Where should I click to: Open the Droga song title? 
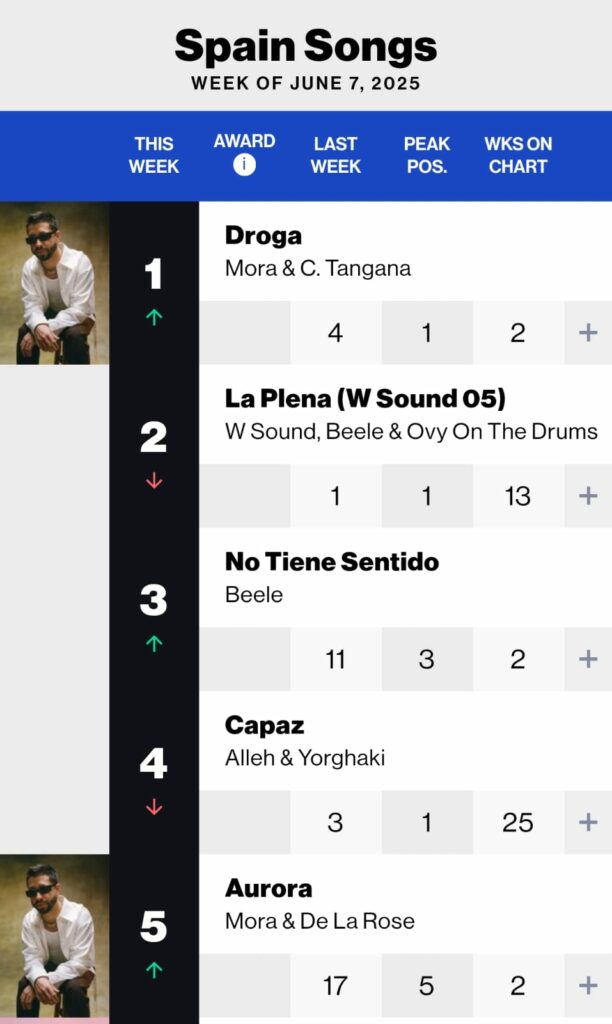263,236
